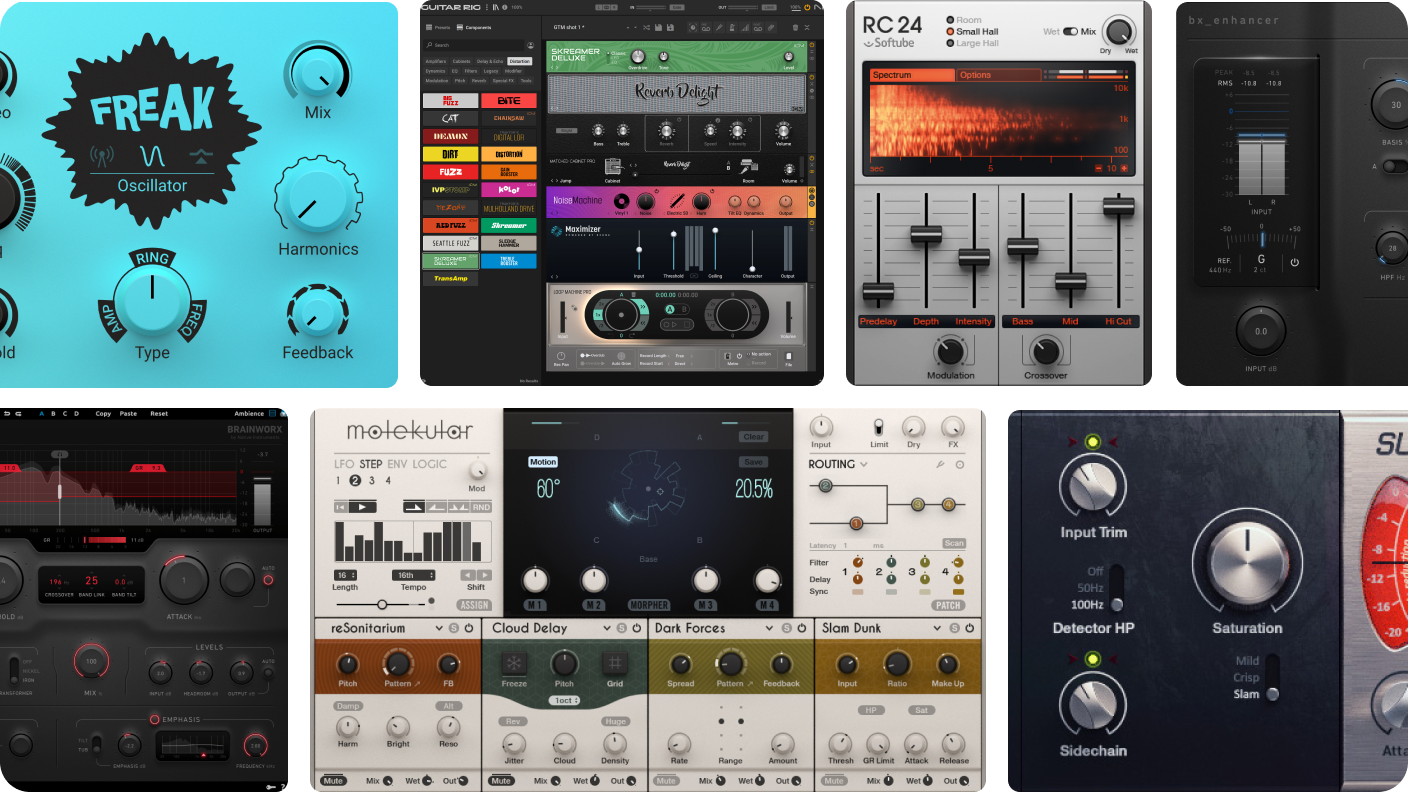Viewport: 1408px width, 792px height.
Task: Open the 1oct dropdown in Cloud Delay
Action: [565, 700]
